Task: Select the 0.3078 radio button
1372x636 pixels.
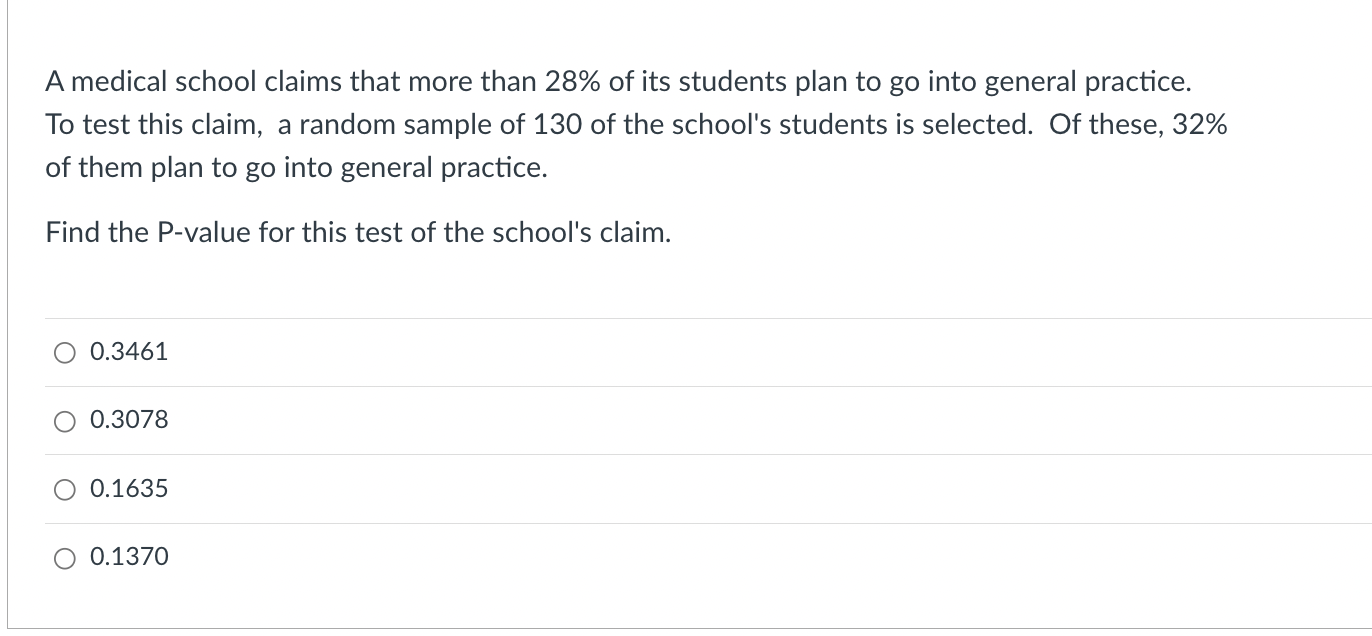Action: point(65,420)
